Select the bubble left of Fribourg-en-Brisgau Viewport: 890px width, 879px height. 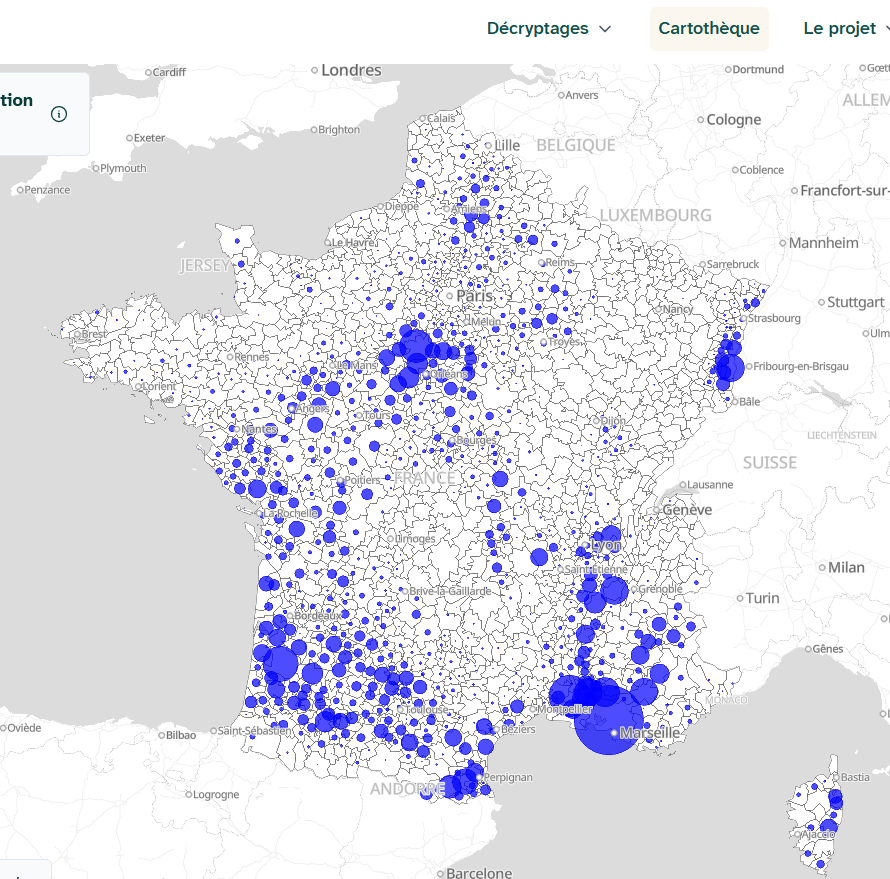(x=730, y=367)
